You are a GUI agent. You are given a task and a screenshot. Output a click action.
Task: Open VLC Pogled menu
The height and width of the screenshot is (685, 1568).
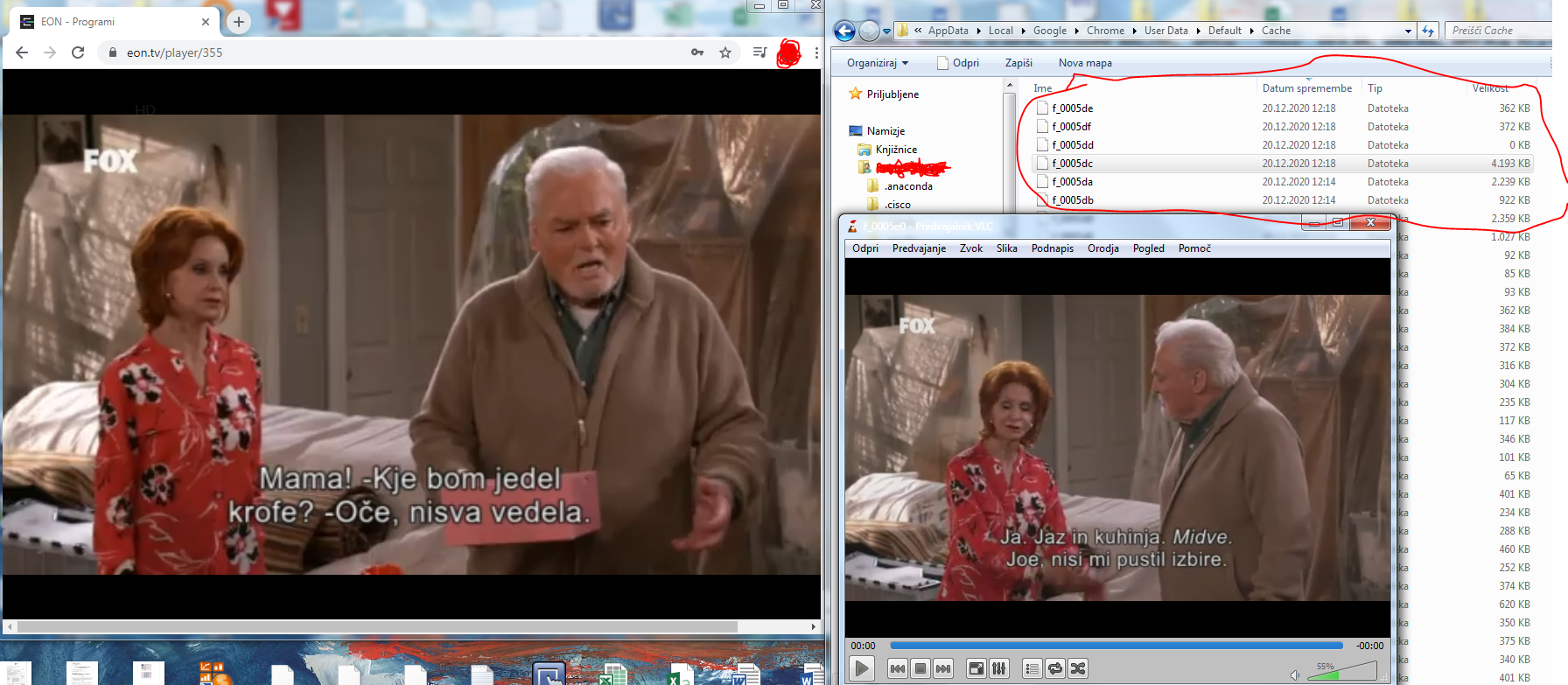(1149, 248)
